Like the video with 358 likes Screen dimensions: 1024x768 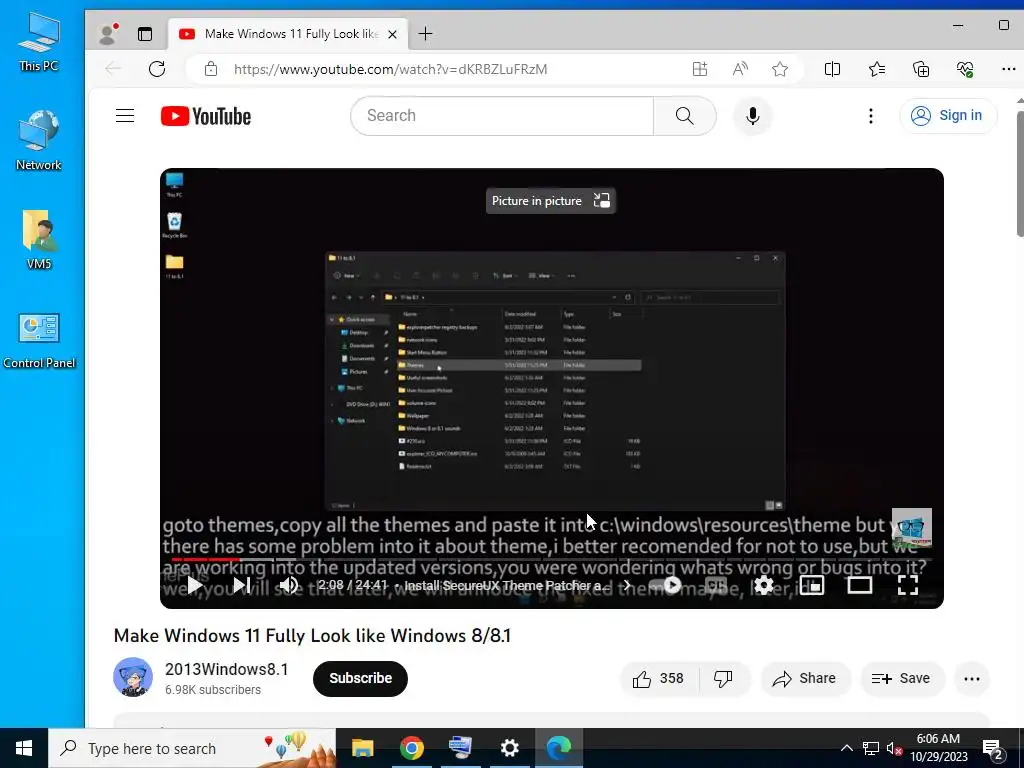658,679
